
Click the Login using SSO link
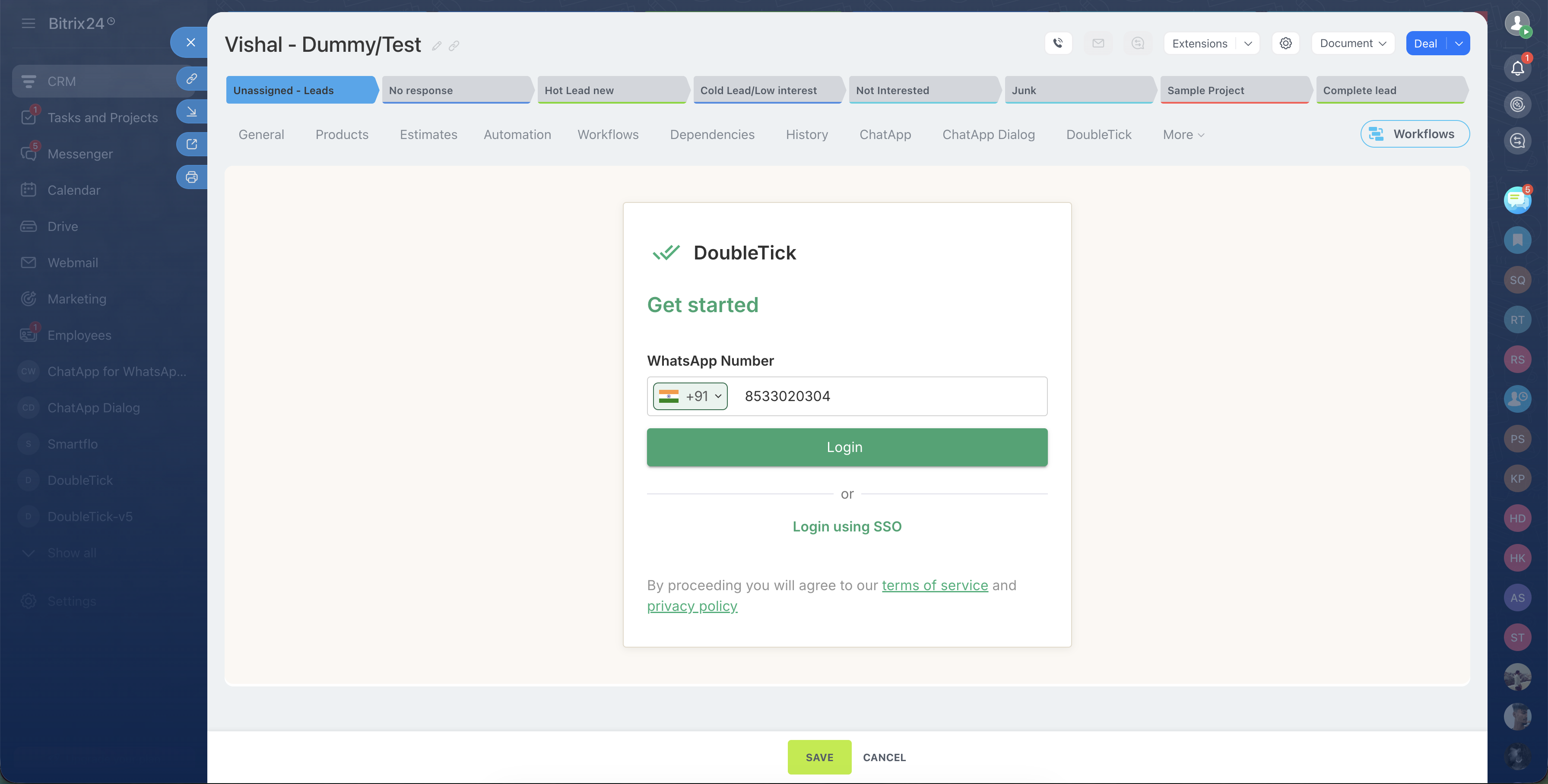pyautogui.click(x=847, y=526)
